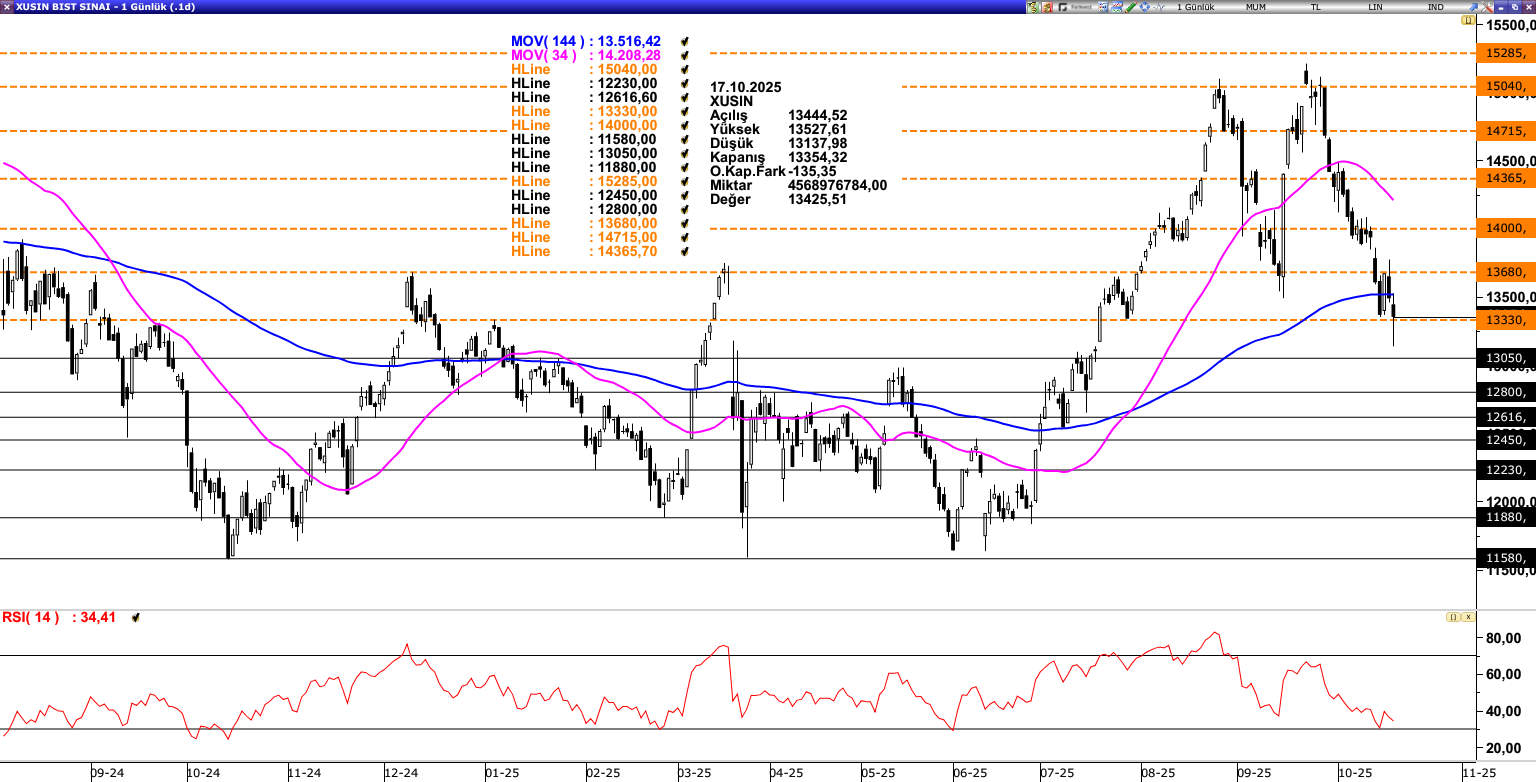Click the IND indicator menu in the toolbar
1536x782 pixels.
(1435, 7)
